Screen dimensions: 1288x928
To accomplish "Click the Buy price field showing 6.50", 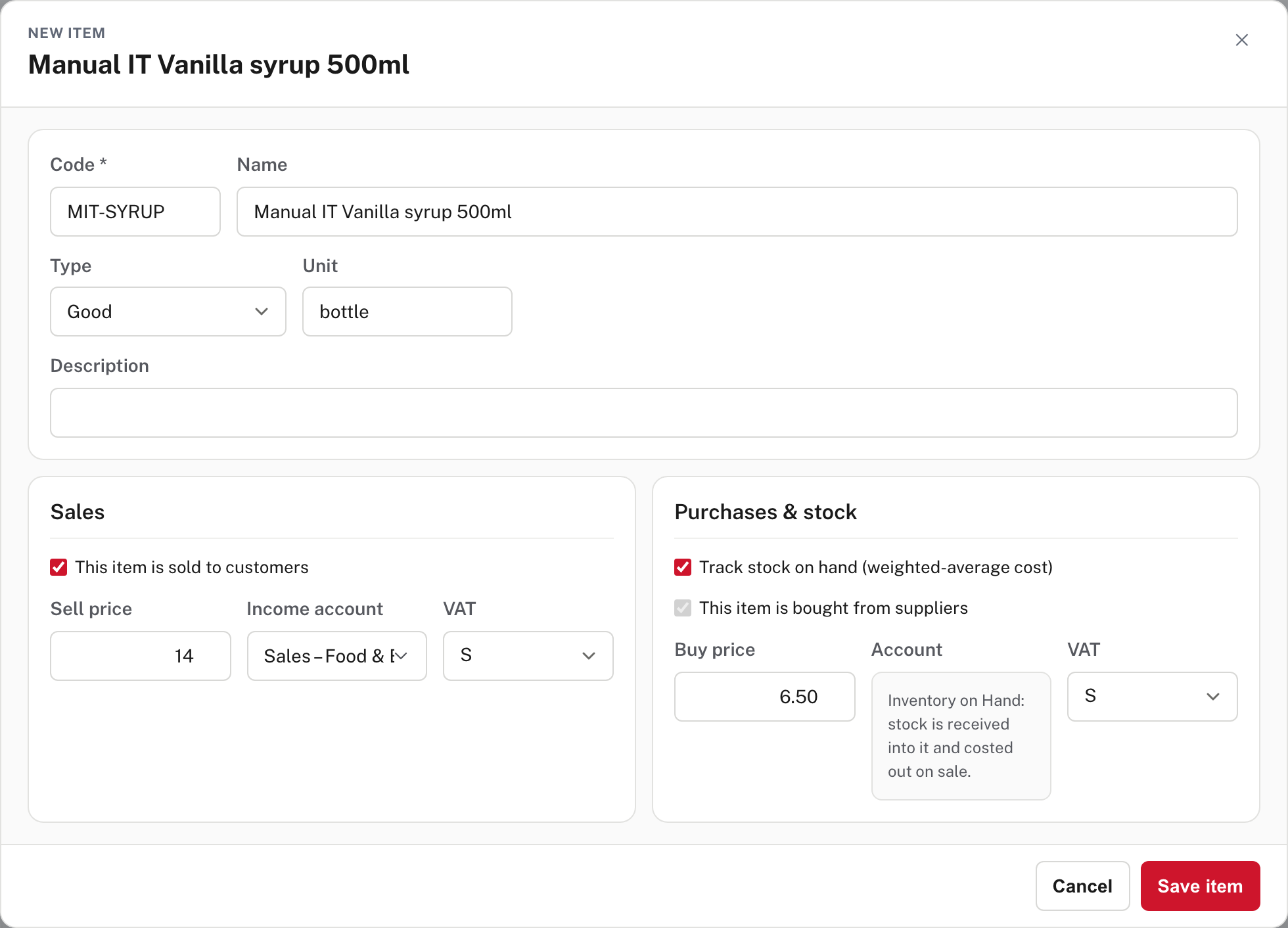I will pyautogui.click(x=765, y=697).
